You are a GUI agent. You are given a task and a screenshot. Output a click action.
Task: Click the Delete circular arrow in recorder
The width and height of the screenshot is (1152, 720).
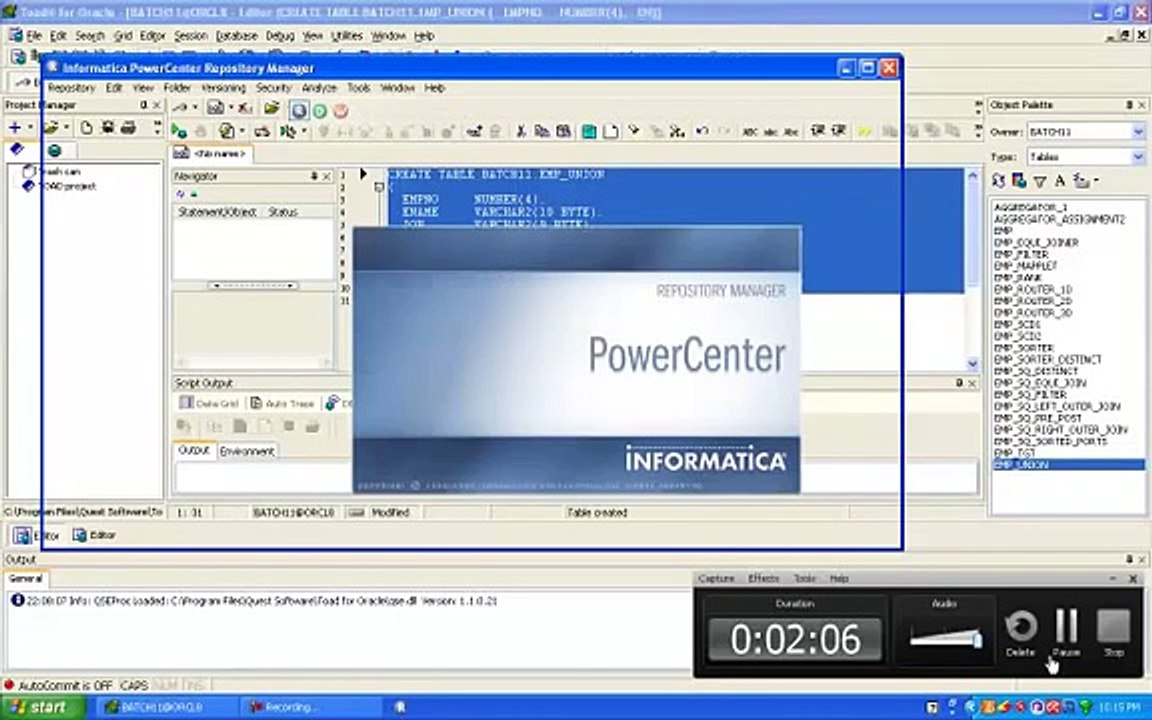click(x=1020, y=628)
